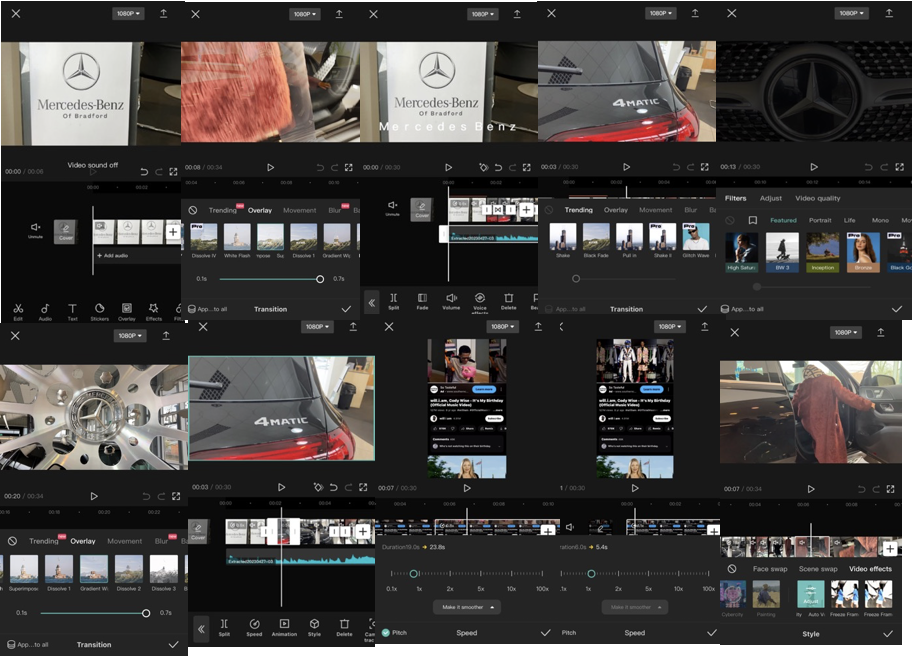Screen dimensions: 912x656
Task: Tap Delete trash icon beside Voice effects
Action: point(508,301)
